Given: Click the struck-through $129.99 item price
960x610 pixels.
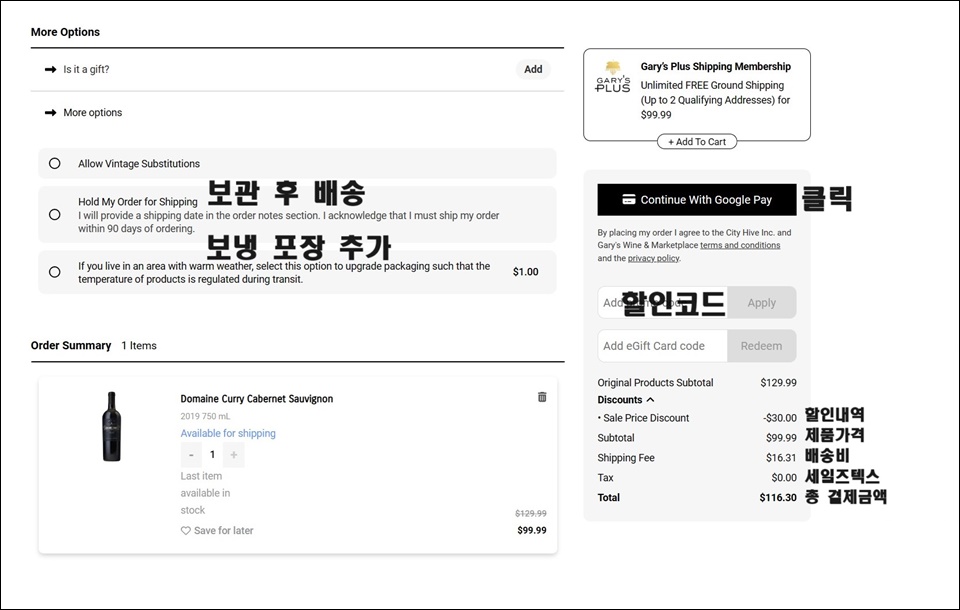Looking at the screenshot, I should 531,513.
